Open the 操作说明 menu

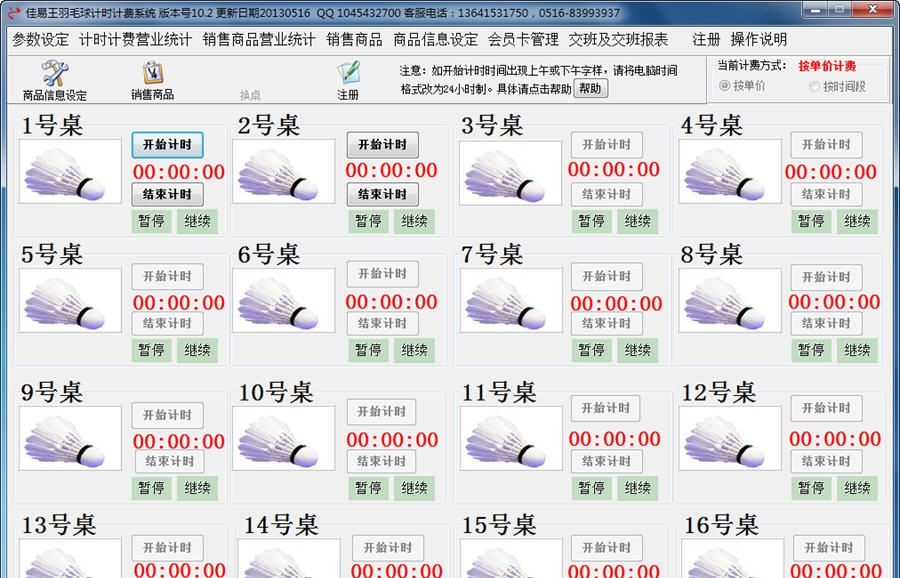point(758,40)
